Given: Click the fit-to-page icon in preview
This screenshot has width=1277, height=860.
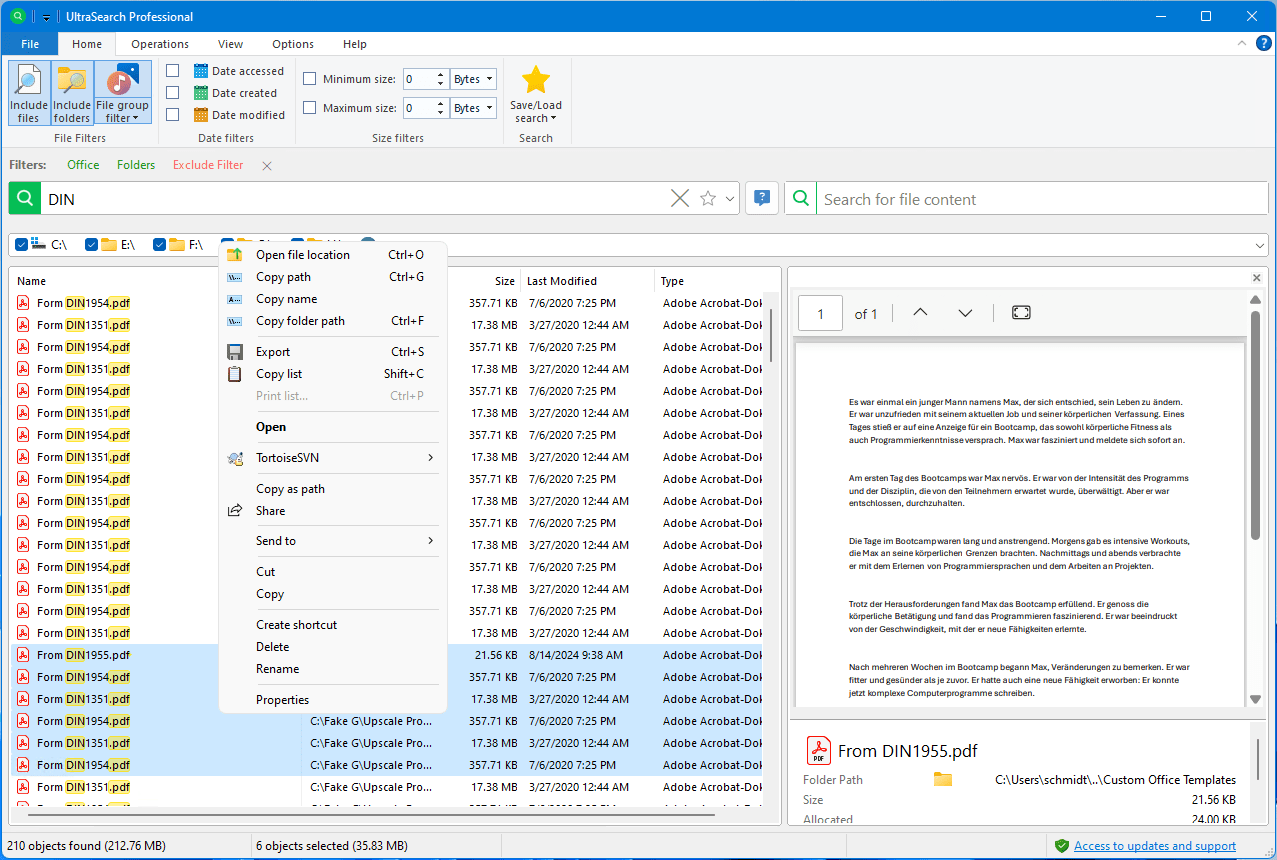Looking at the screenshot, I should (1021, 313).
